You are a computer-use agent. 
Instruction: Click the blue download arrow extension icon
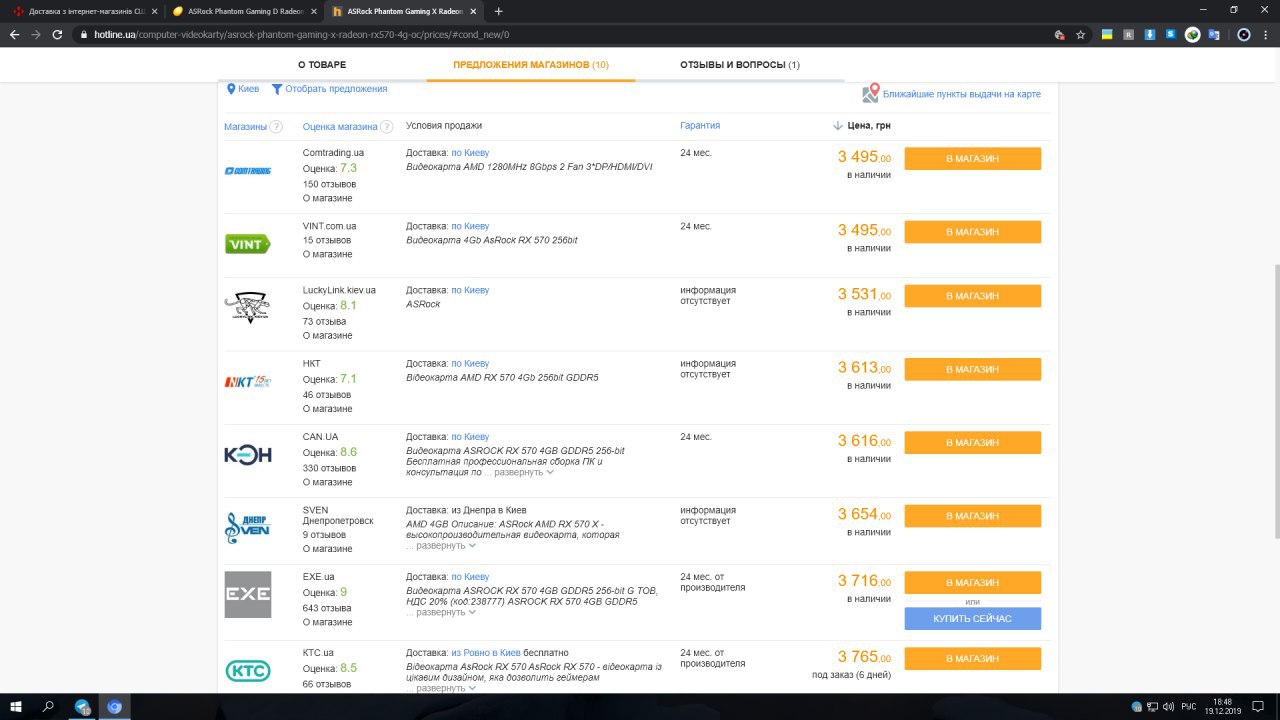1150,34
